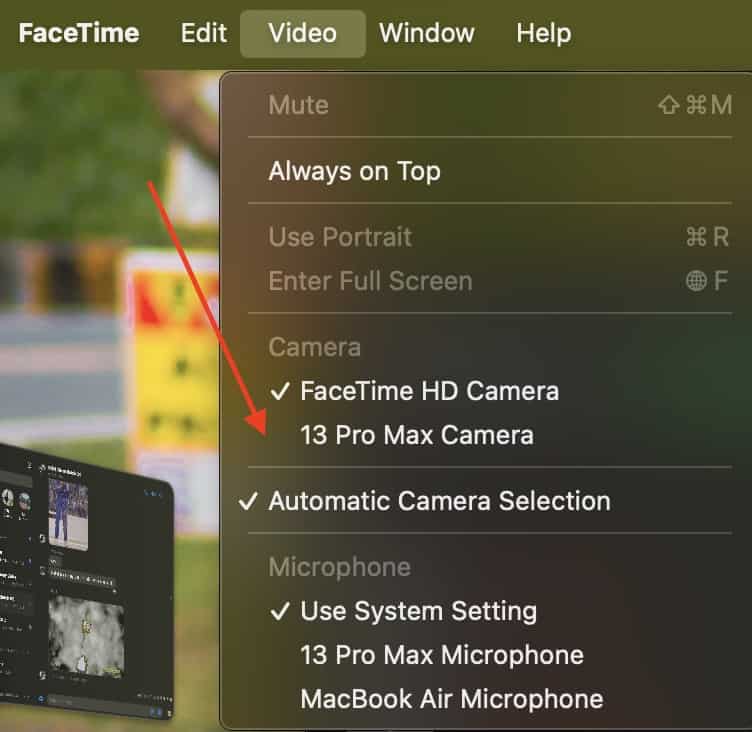Click globe icon in Full Screen shortcut

pos(696,281)
